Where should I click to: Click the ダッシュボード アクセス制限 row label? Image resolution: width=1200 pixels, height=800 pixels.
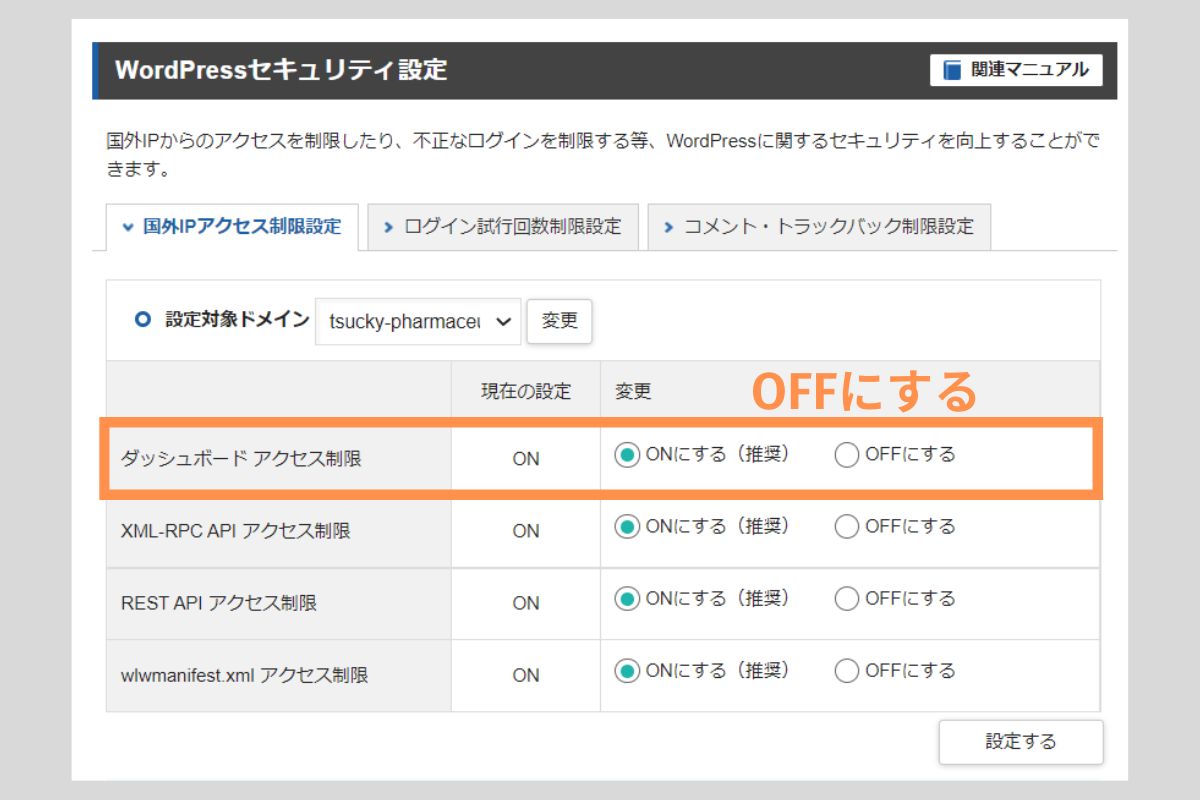click(241, 459)
